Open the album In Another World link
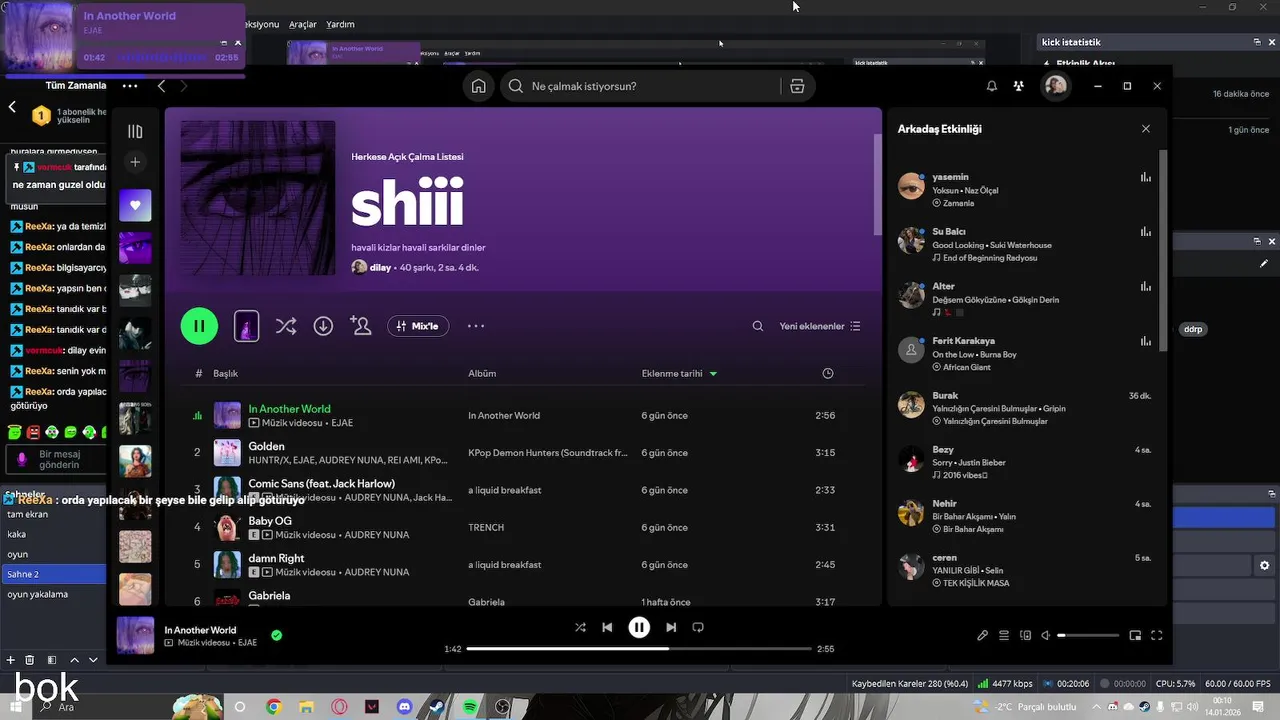The image size is (1280, 720). coord(504,415)
